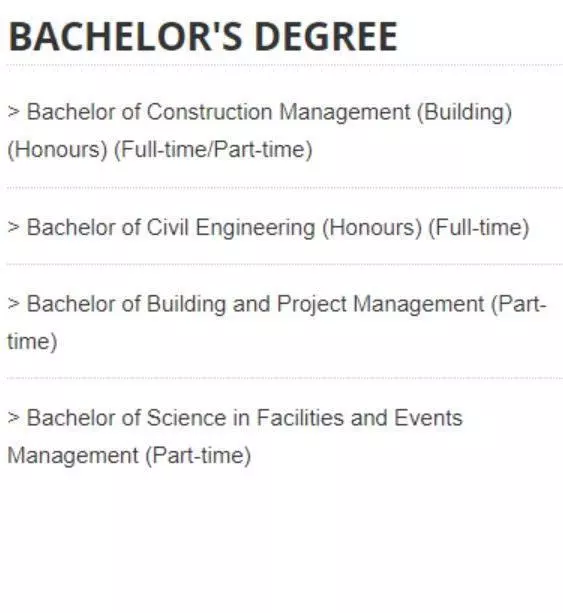Click the arrow marker before Building and Project entry

click(x=13, y=303)
